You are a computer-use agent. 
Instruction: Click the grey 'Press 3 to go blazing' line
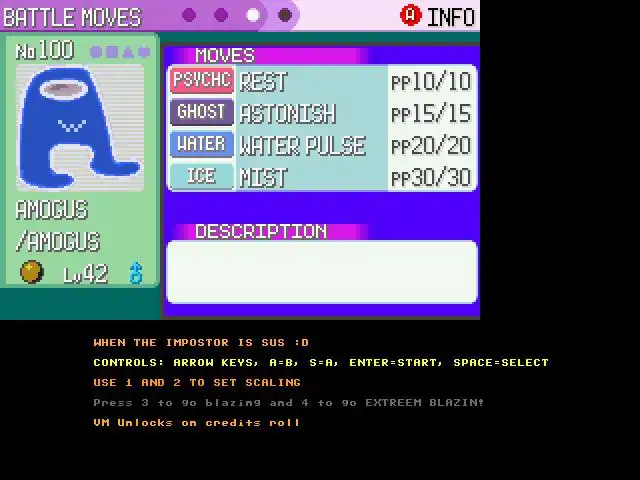click(x=289, y=403)
